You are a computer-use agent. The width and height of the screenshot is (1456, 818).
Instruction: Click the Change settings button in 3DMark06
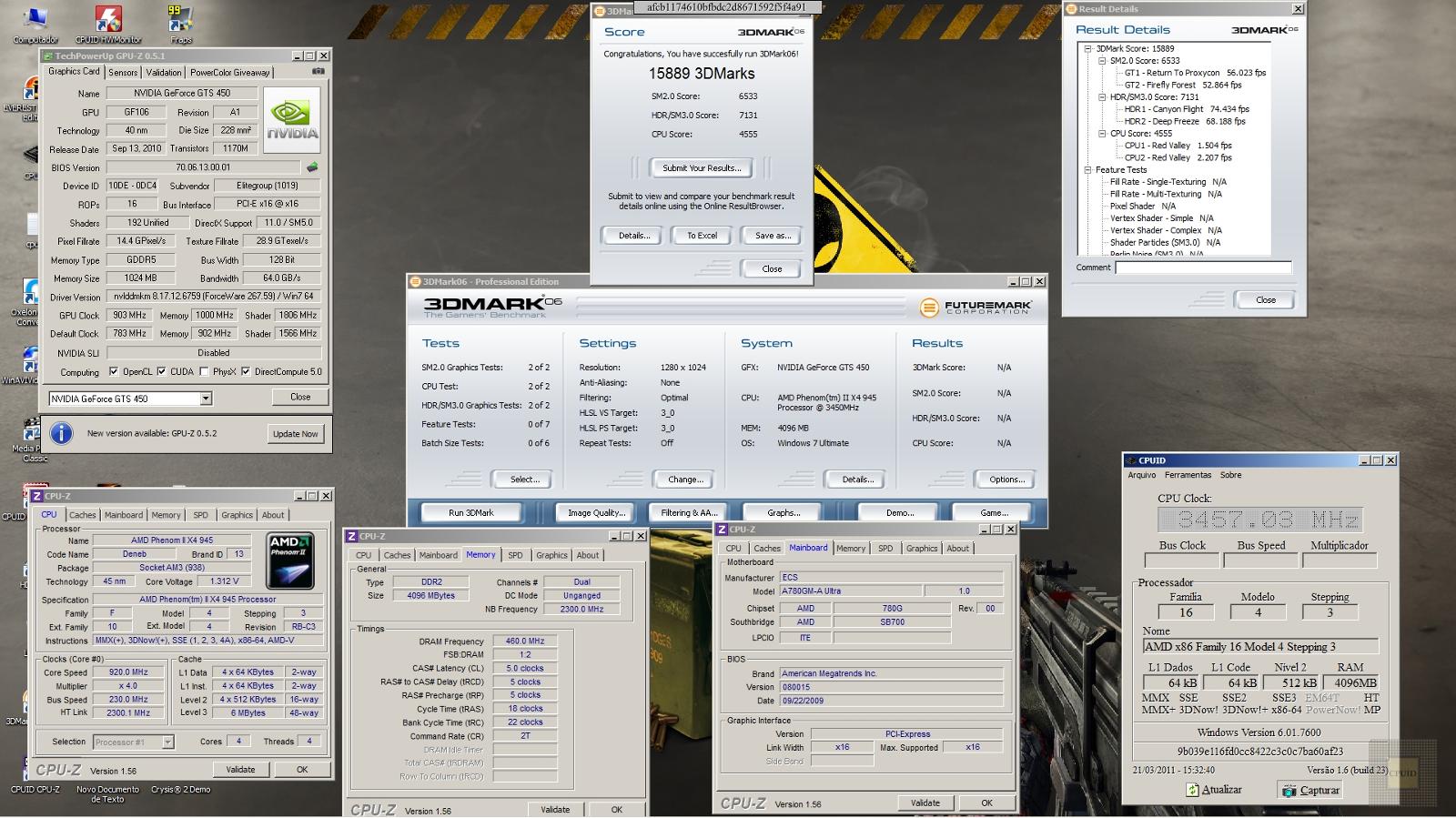(x=685, y=480)
